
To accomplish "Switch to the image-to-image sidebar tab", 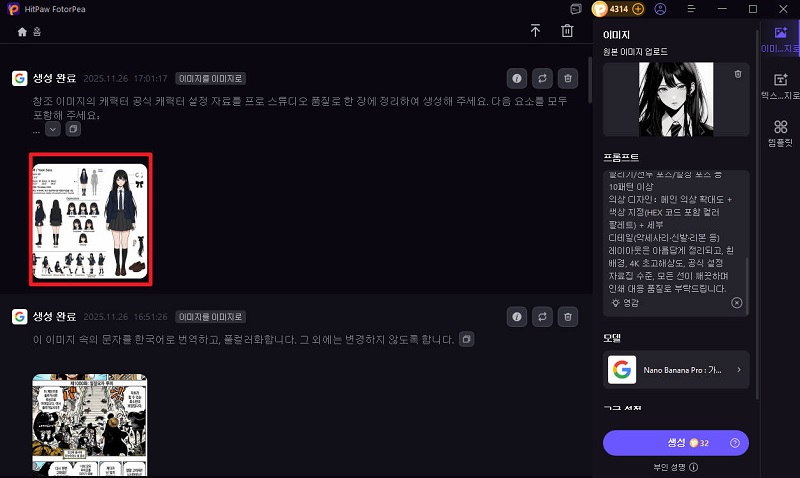I will [780, 40].
